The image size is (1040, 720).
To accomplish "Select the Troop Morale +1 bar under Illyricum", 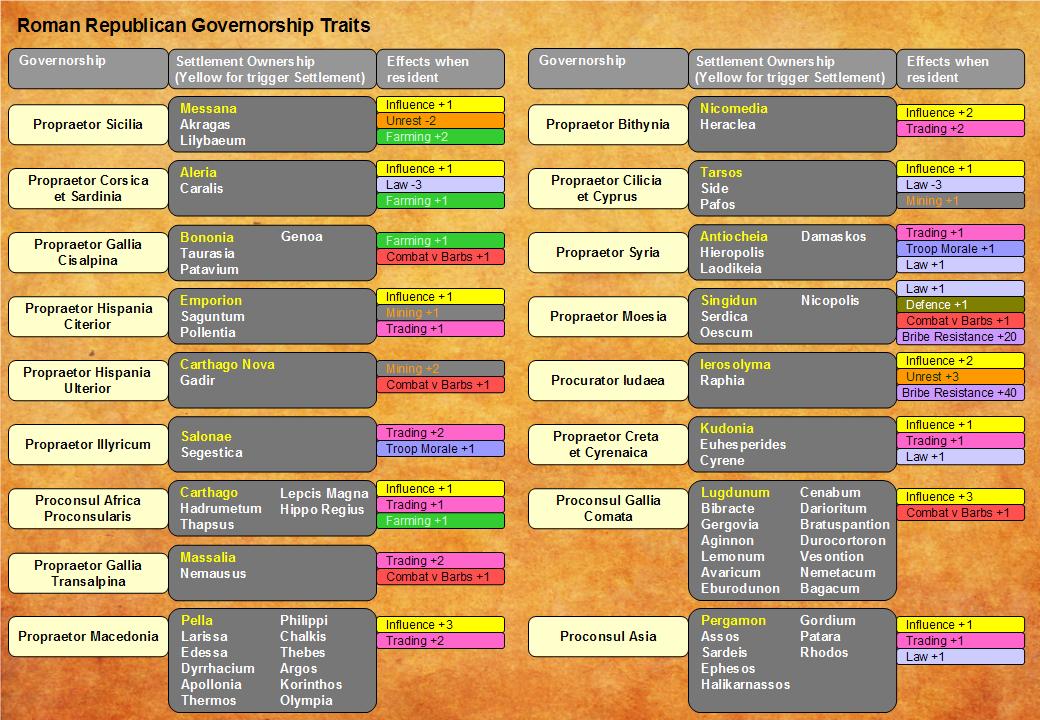I will (x=440, y=449).
